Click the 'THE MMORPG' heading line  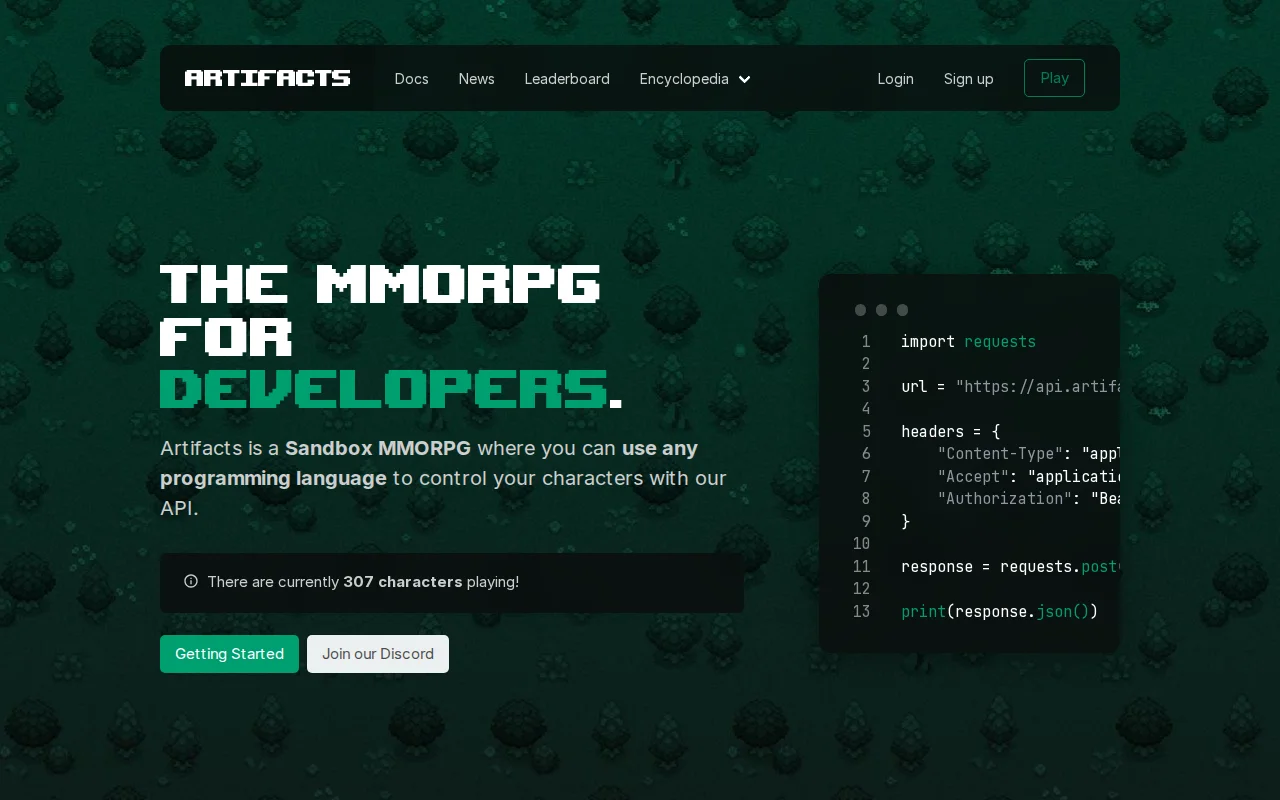tap(381, 284)
